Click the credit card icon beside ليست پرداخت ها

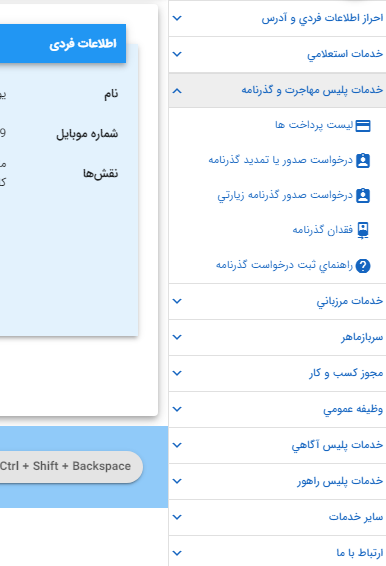pyautogui.click(x=363, y=126)
